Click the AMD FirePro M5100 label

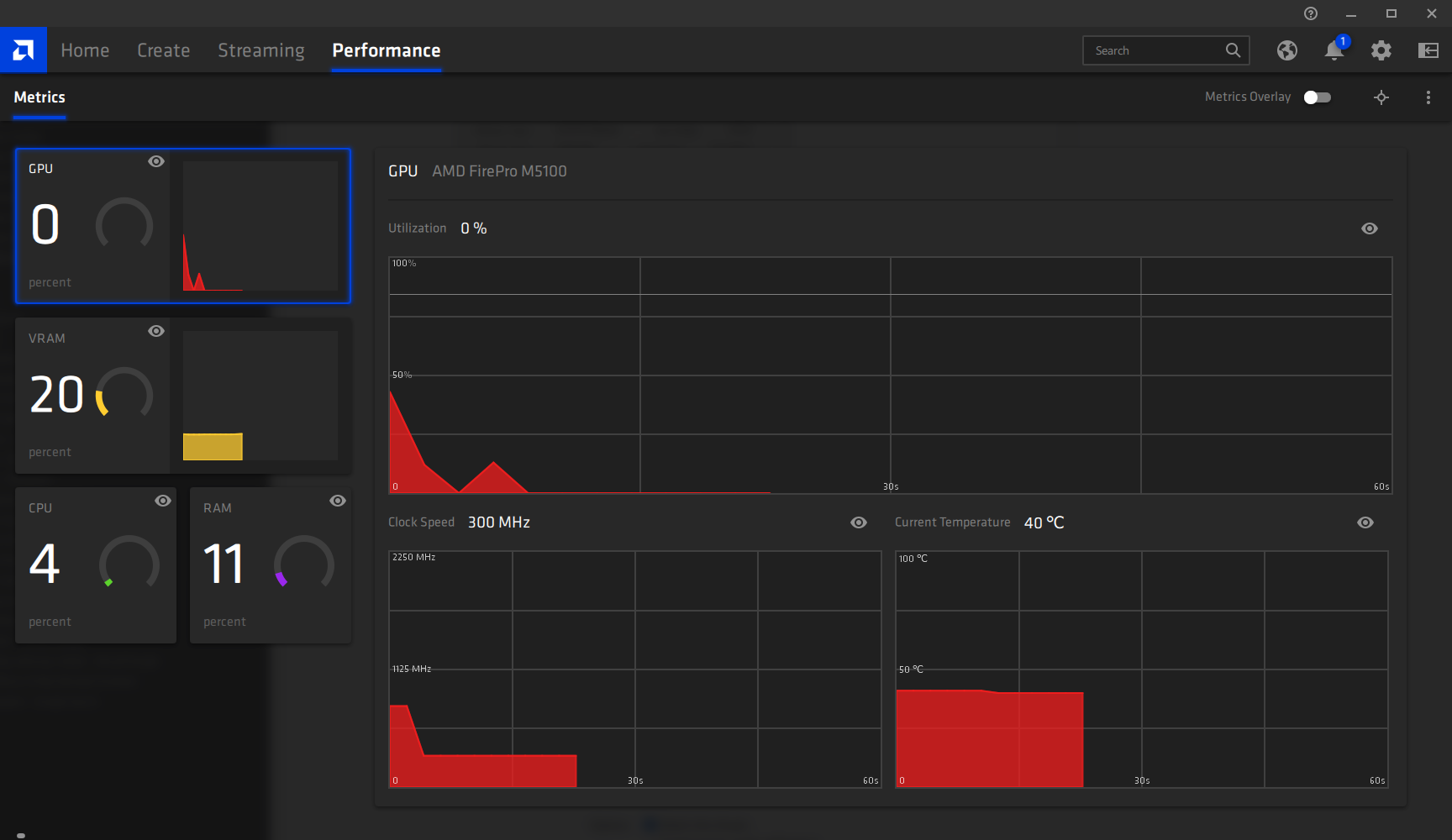click(499, 171)
